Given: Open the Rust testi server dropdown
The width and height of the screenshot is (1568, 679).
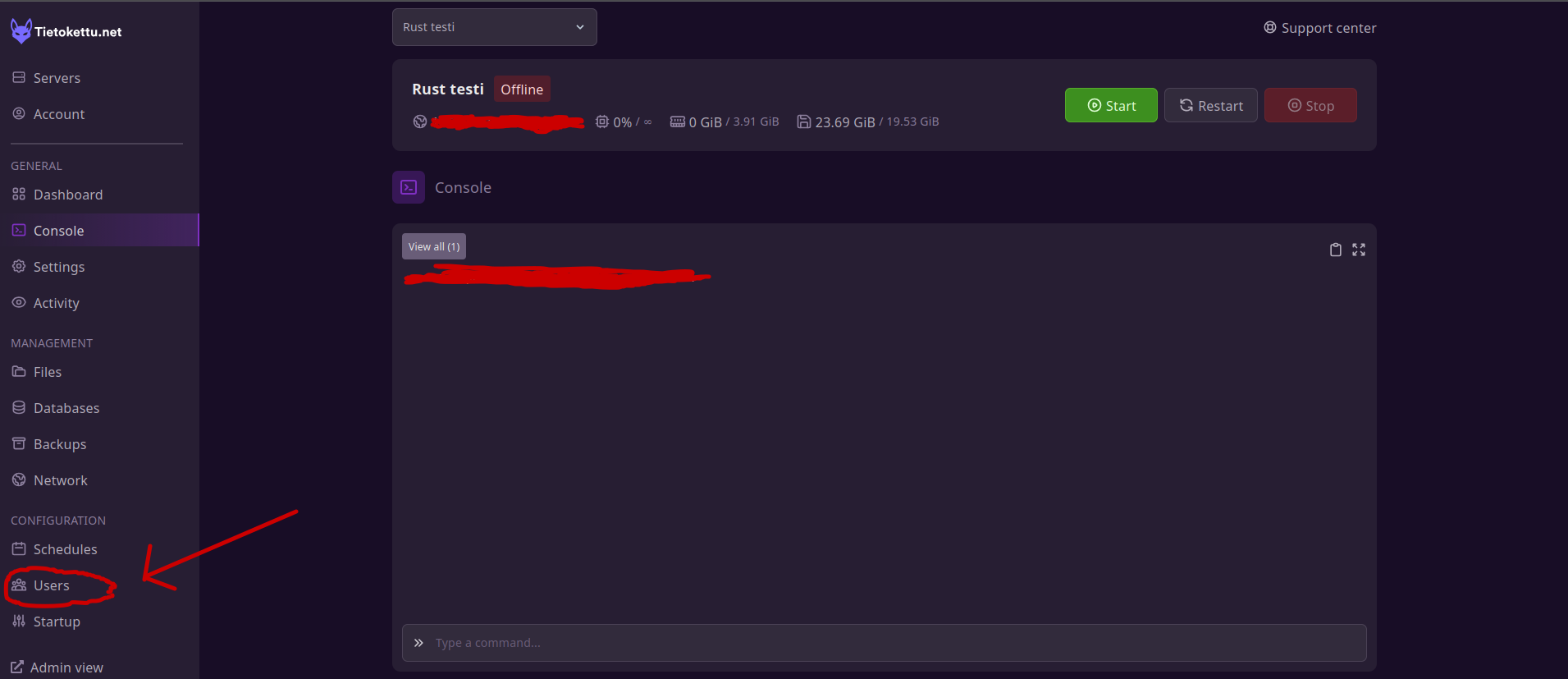Looking at the screenshot, I should [x=494, y=27].
